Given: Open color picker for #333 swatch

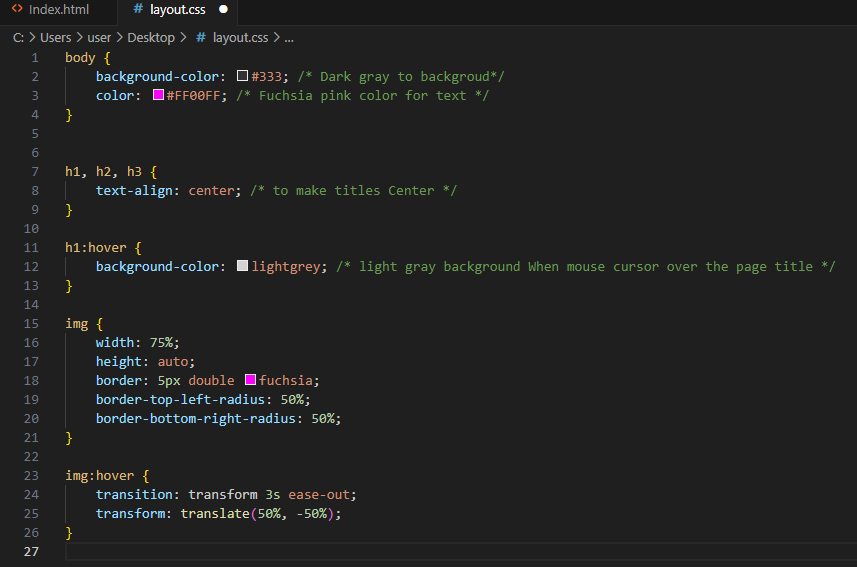Looking at the screenshot, I should 242,76.
